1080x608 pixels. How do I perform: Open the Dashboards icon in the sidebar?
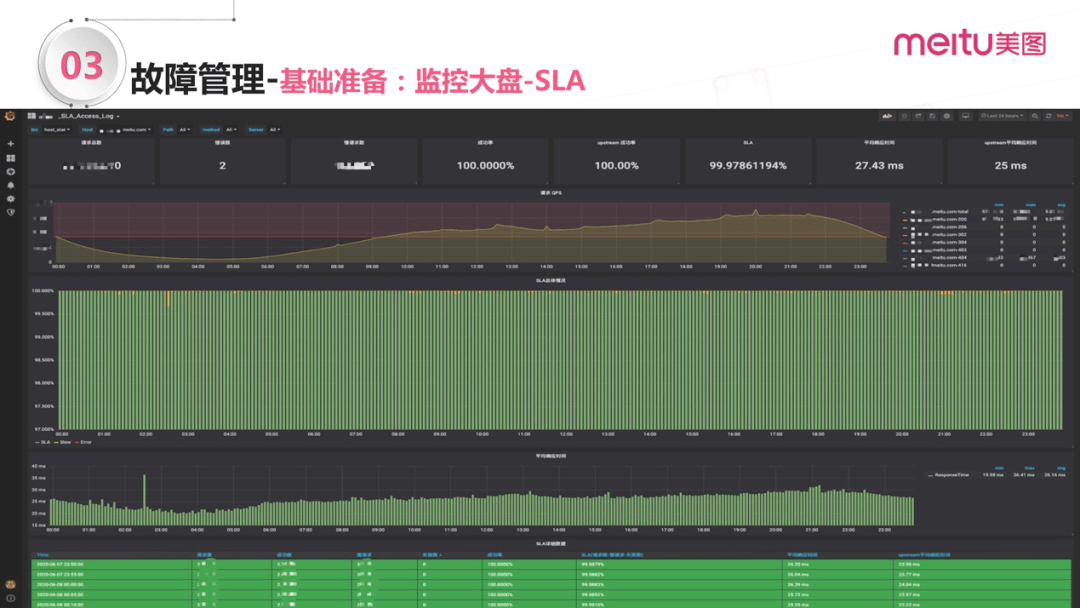(10, 156)
